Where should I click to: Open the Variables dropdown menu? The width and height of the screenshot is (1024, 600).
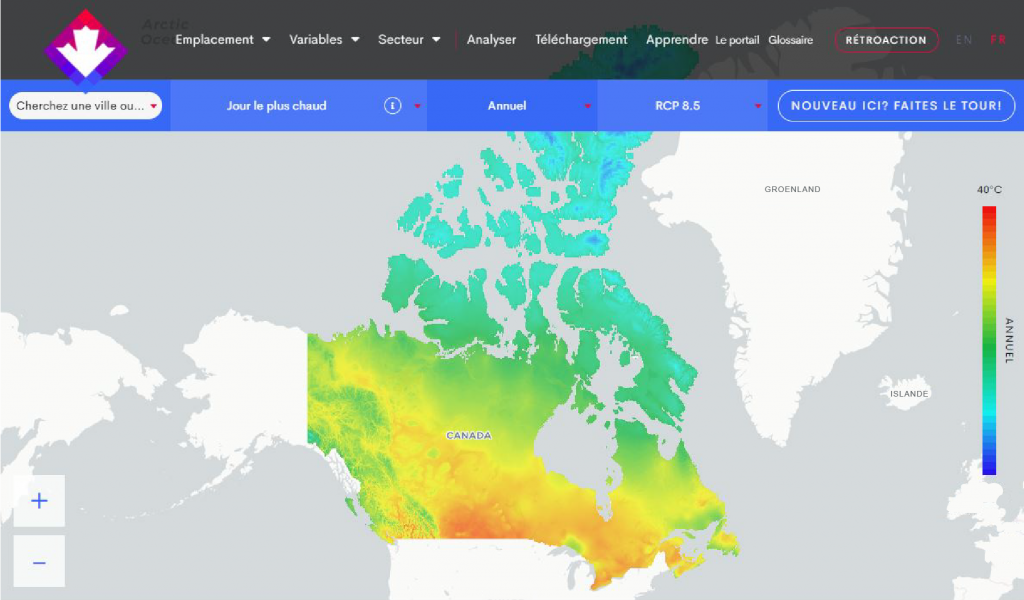(324, 40)
